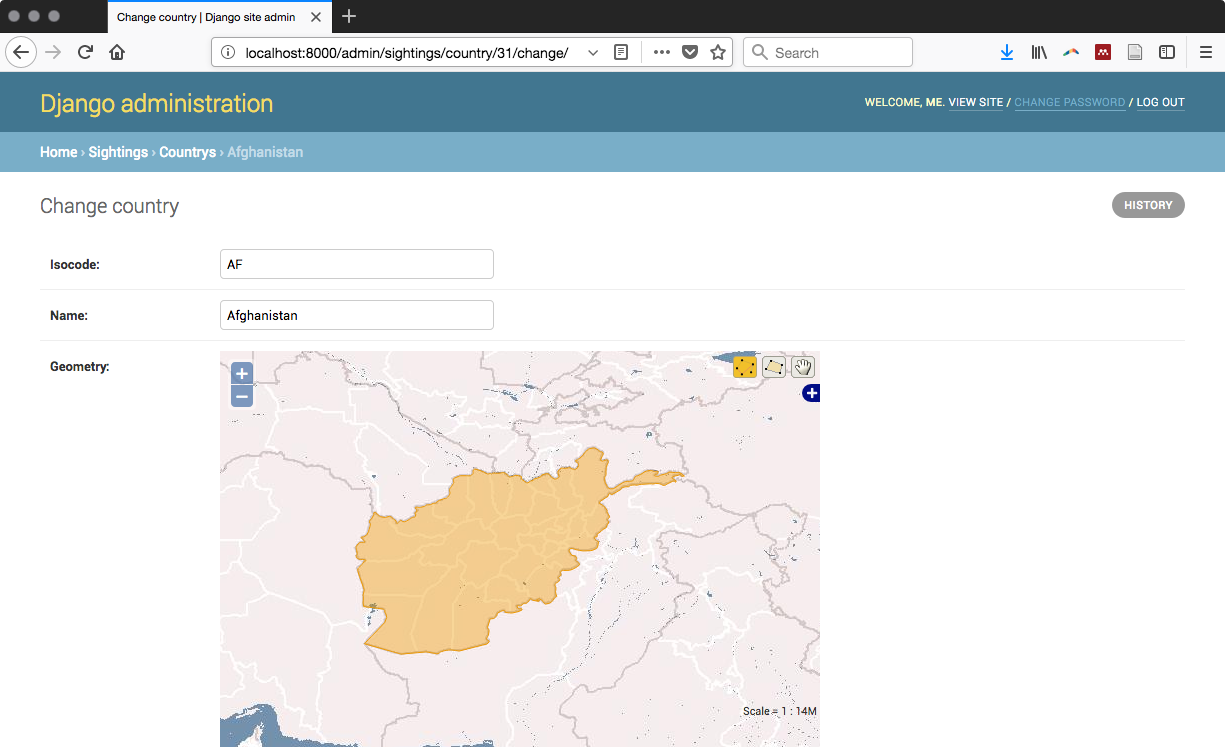Open the Firefox downloads panel
This screenshot has width=1225, height=747.
[x=1007, y=53]
